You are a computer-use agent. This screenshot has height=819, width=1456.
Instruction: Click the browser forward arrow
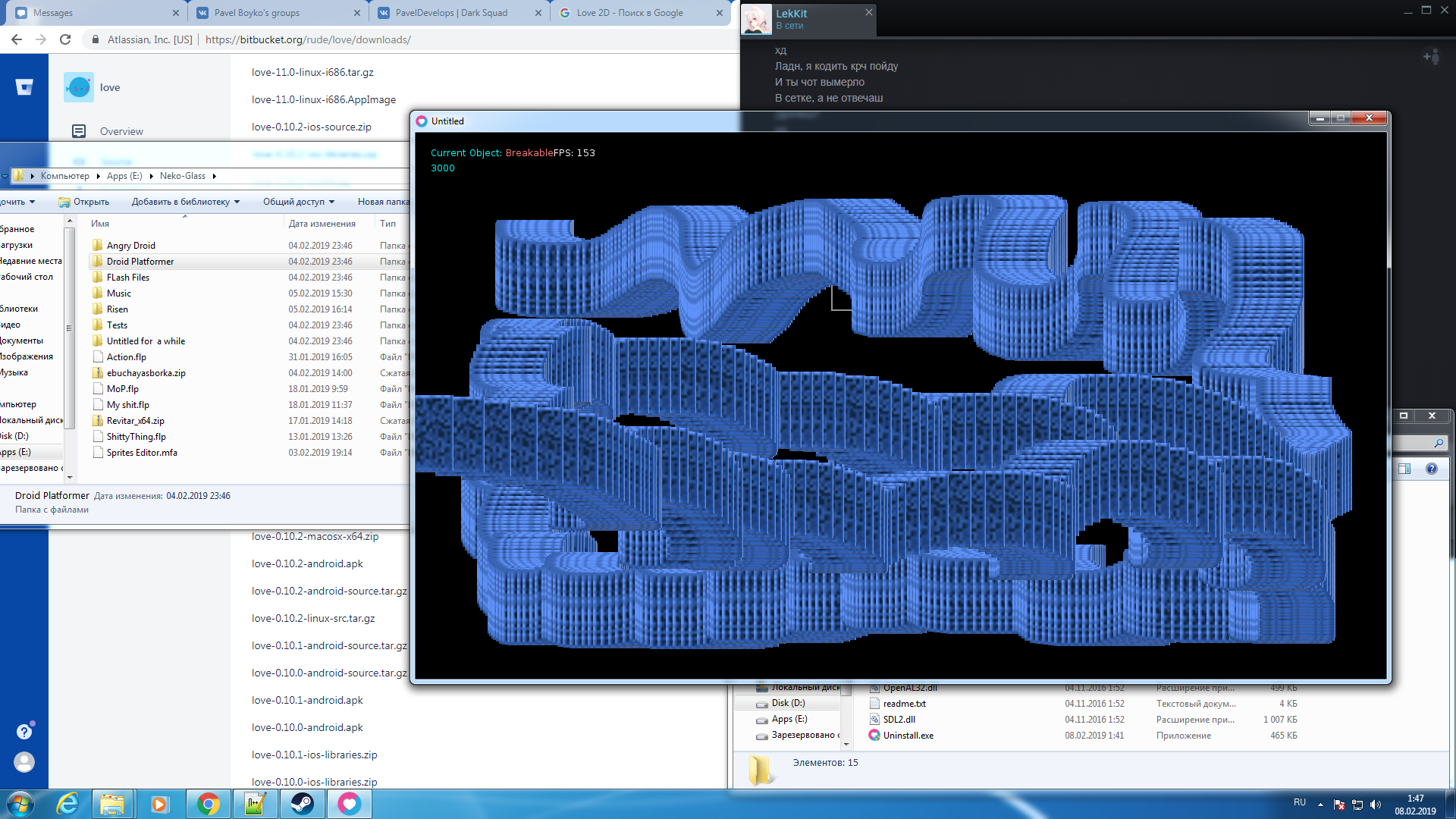(41, 39)
